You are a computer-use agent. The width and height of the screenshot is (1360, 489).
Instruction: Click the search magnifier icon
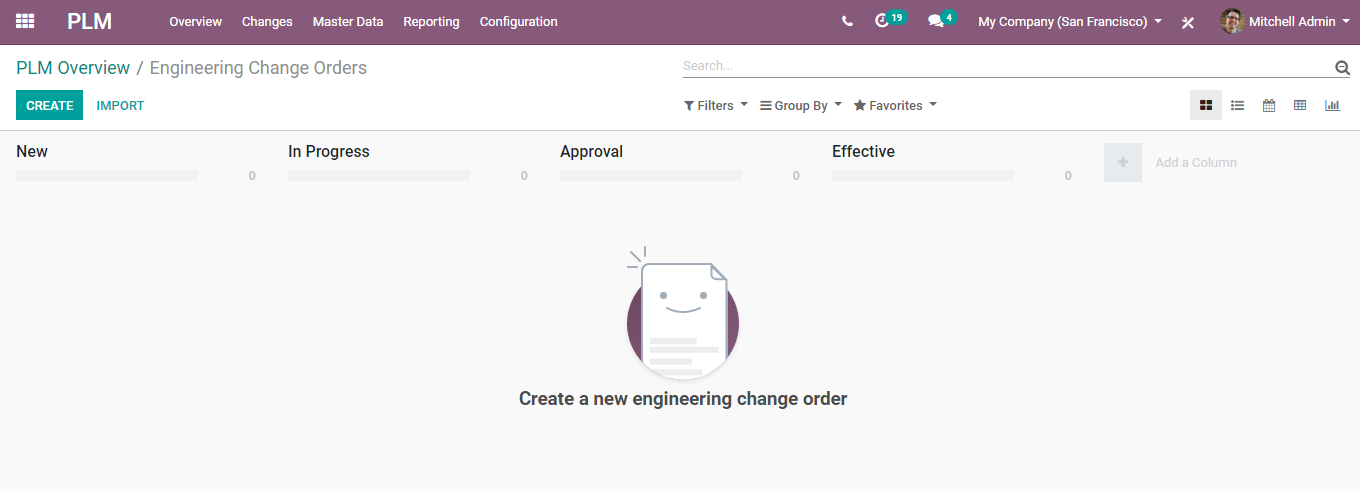(x=1342, y=68)
